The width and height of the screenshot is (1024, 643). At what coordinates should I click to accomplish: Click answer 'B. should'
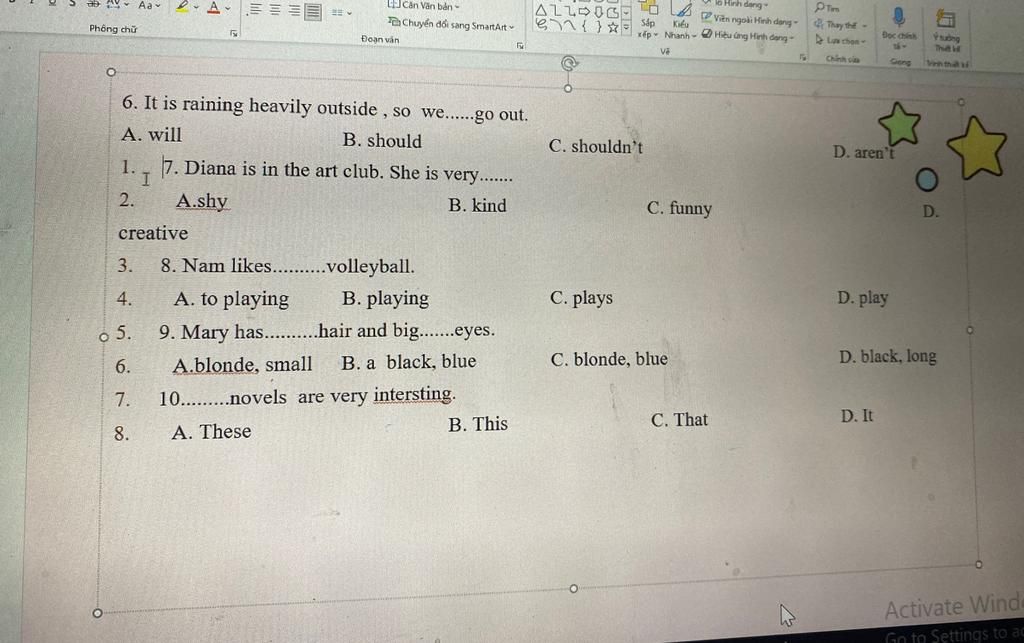(382, 141)
